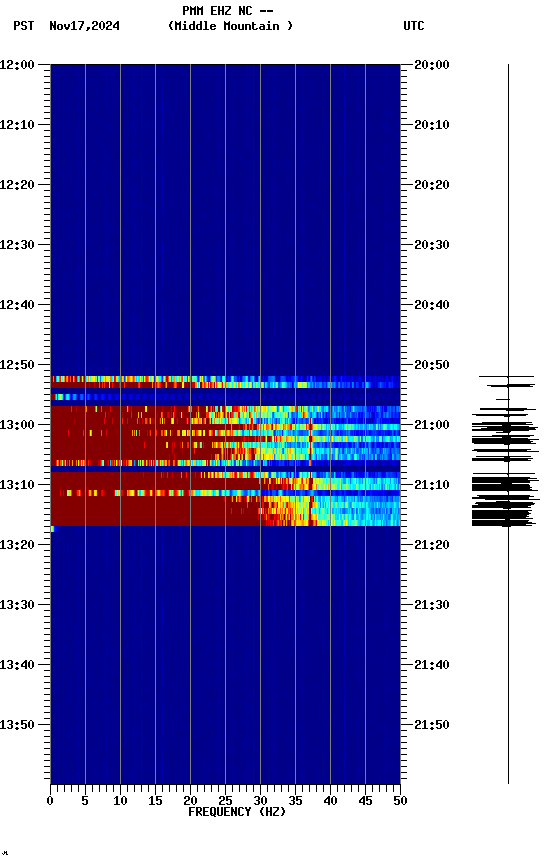The width and height of the screenshot is (552, 864).
Task: Click the '20:00' UTC time label
Action: (432, 64)
